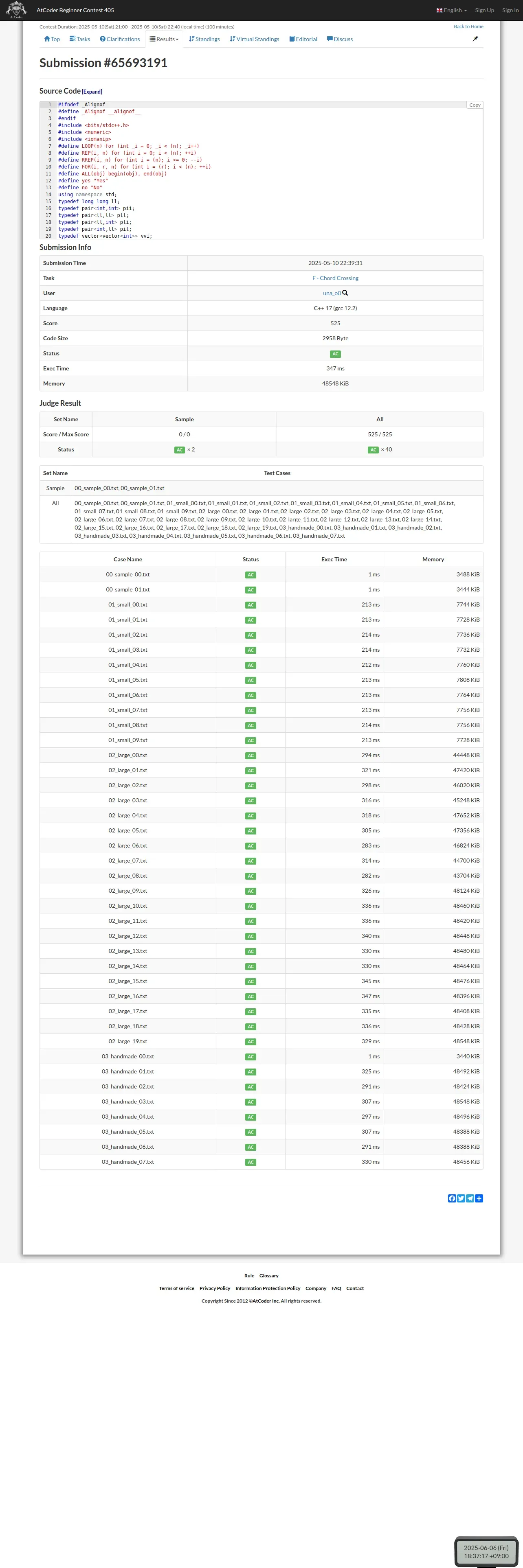Copy the source code

(x=474, y=105)
